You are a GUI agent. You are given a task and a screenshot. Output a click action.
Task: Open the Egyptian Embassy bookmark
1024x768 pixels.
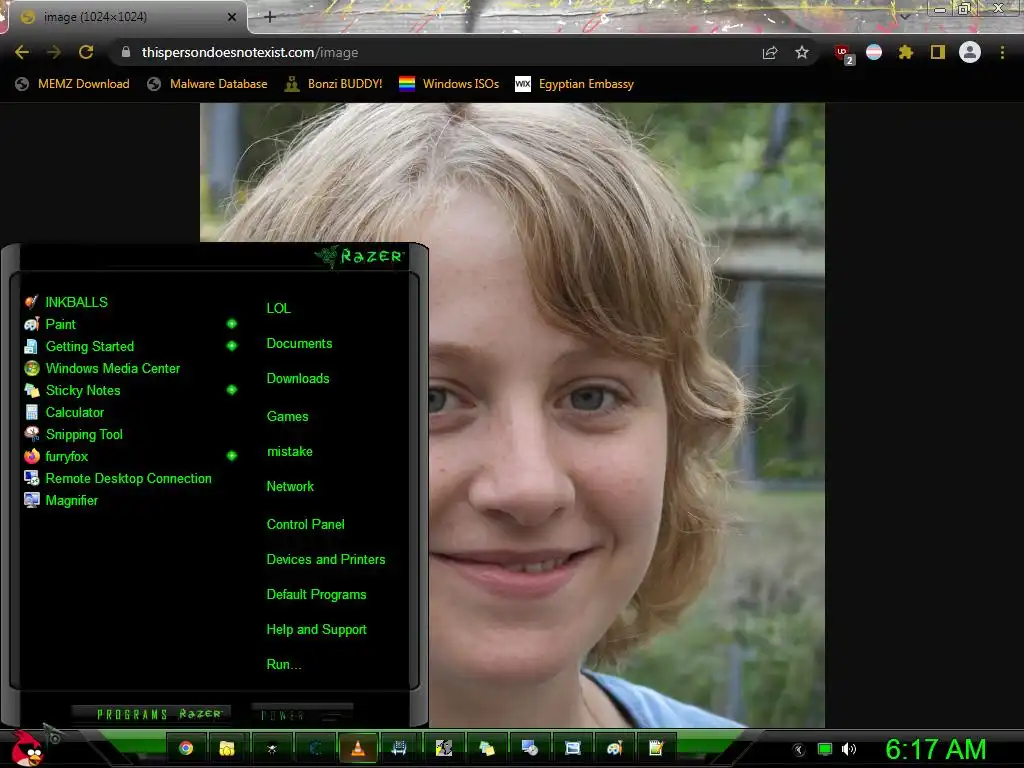574,84
